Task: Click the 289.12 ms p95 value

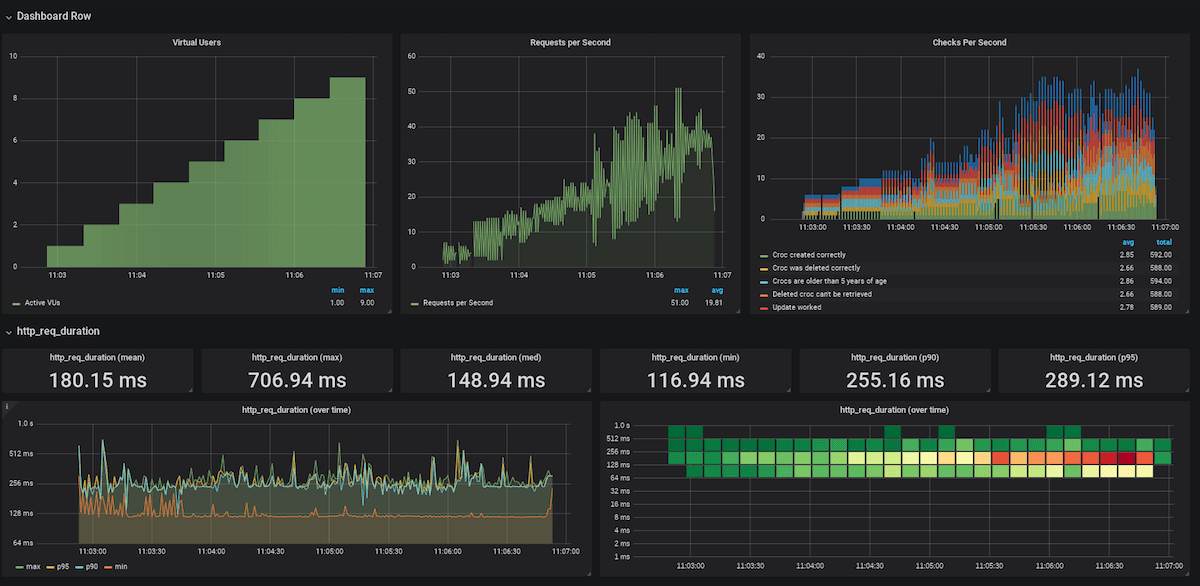Action: point(1095,380)
